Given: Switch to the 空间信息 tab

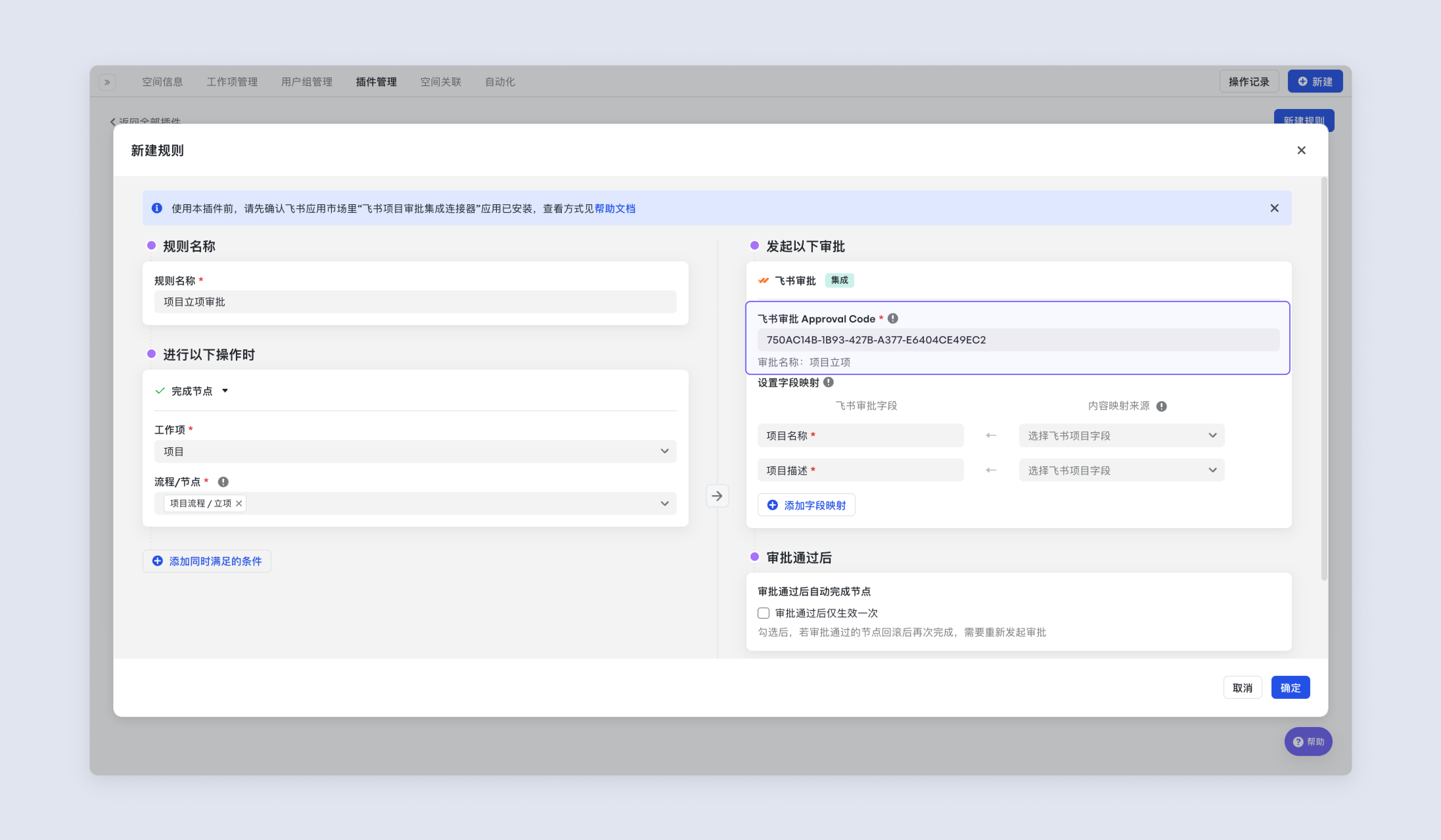Looking at the screenshot, I should click(x=162, y=82).
